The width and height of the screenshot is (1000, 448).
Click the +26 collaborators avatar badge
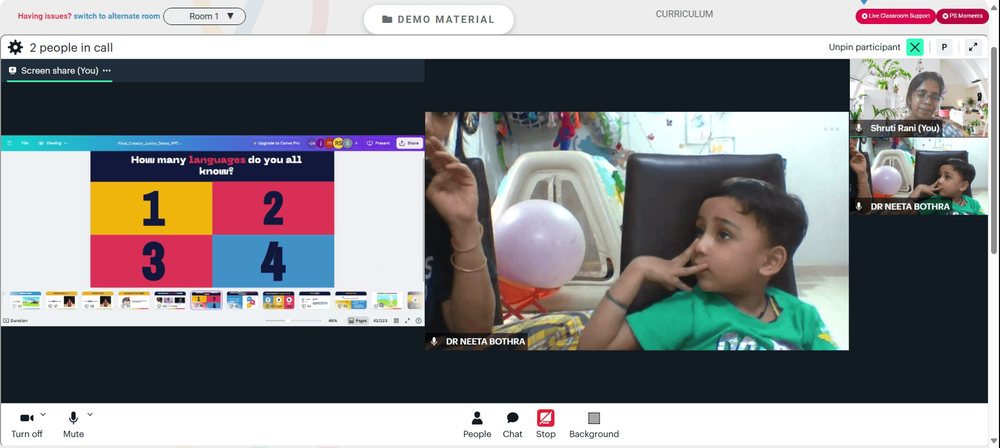[x=311, y=143]
